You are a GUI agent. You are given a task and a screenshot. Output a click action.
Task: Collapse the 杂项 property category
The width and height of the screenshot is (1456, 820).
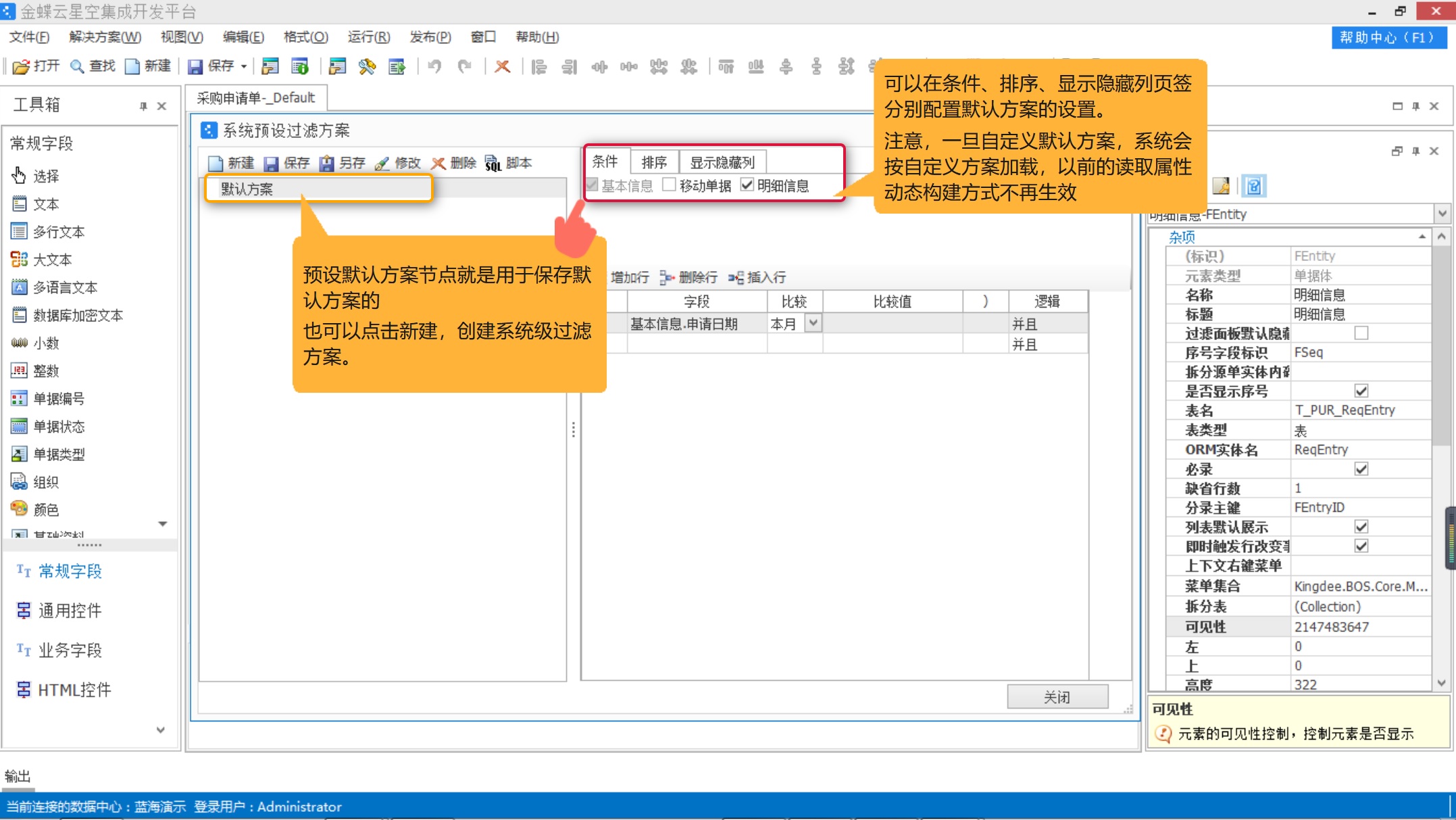(1422, 237)
